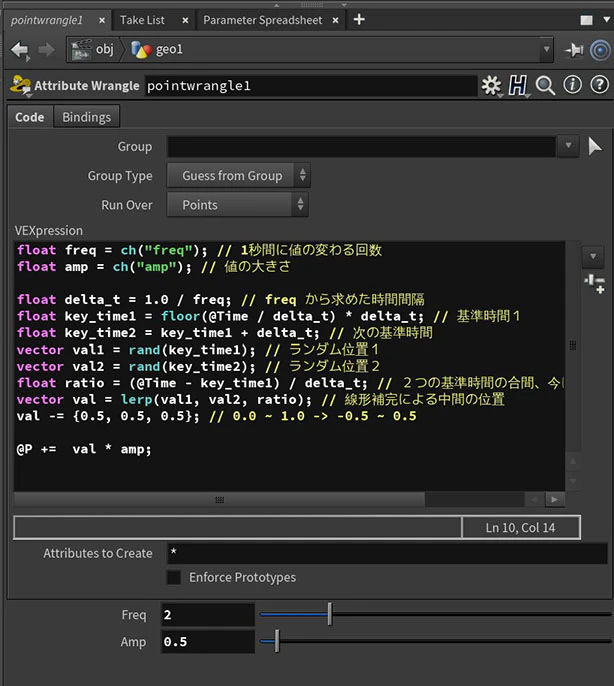Open the Group field dropdown arrow
The image size is (614, 686).
coord(568,146)
